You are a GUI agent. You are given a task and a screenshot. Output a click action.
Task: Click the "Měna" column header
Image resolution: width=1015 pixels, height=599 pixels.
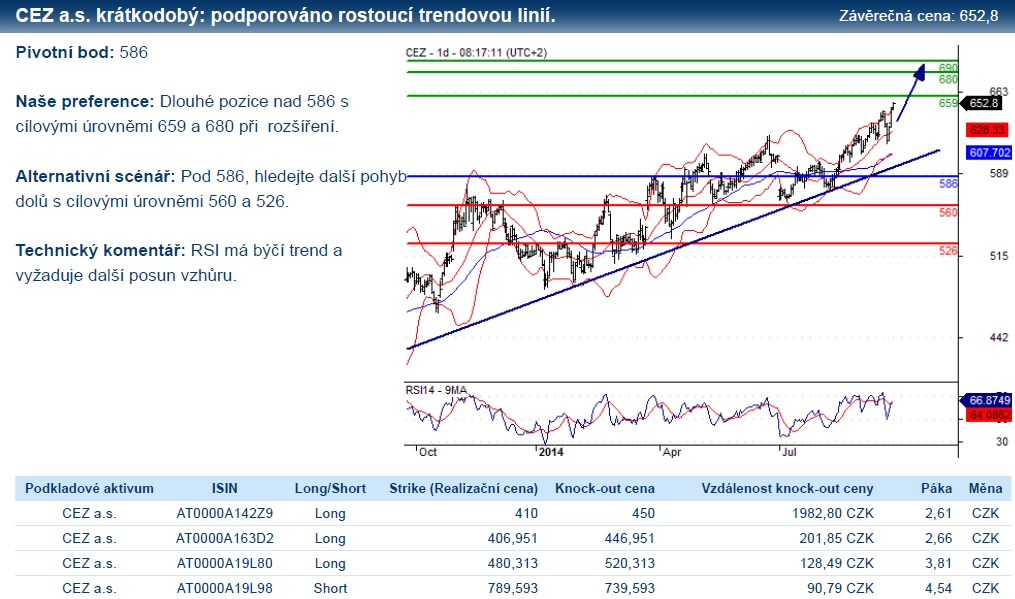[x=985, y=488]
